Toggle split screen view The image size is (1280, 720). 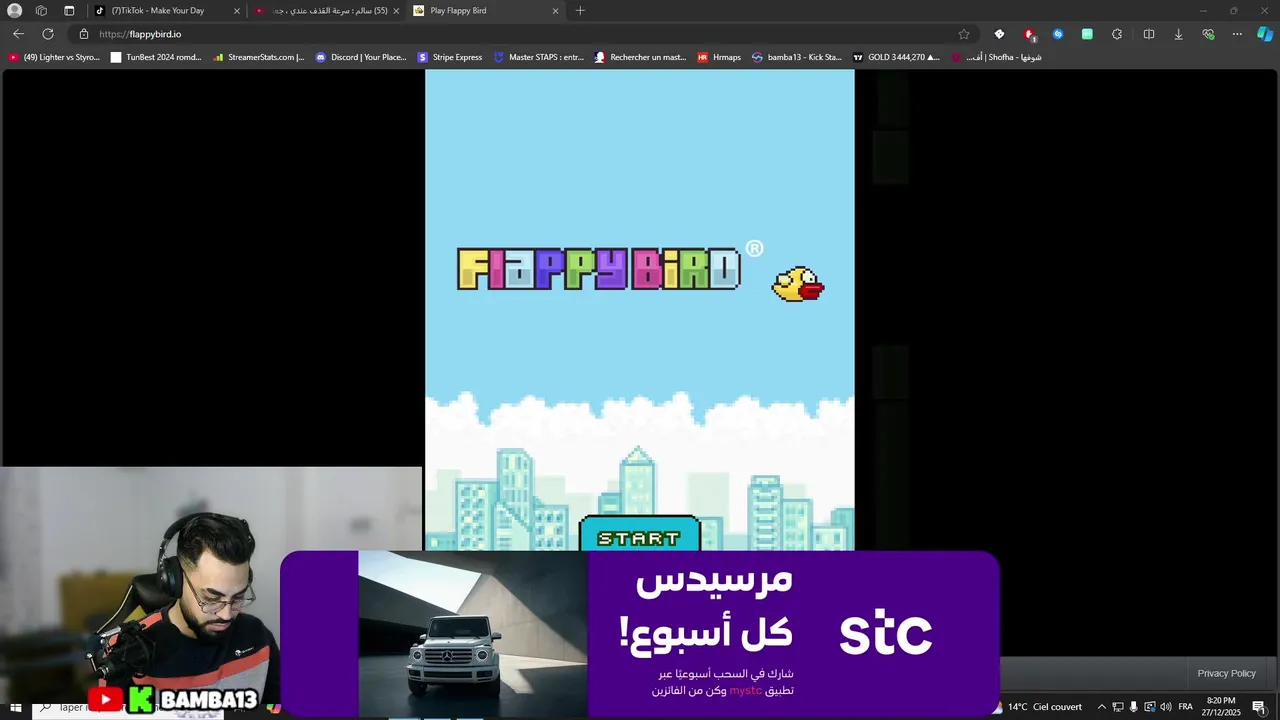click(x=1149, y=34)
